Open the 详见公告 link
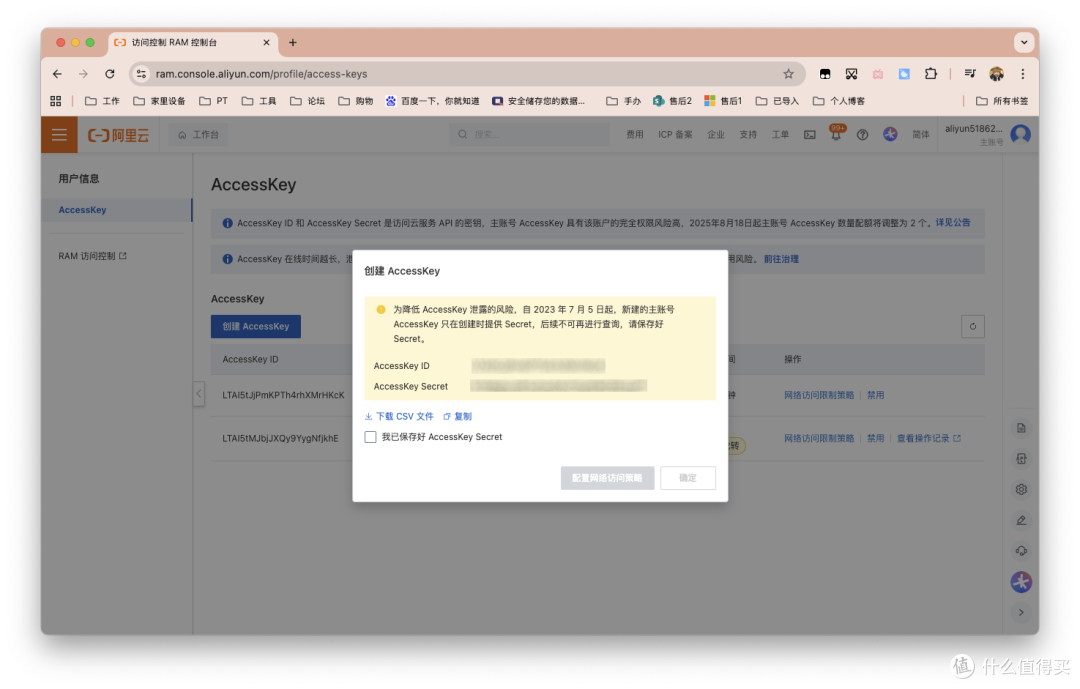 953,223
